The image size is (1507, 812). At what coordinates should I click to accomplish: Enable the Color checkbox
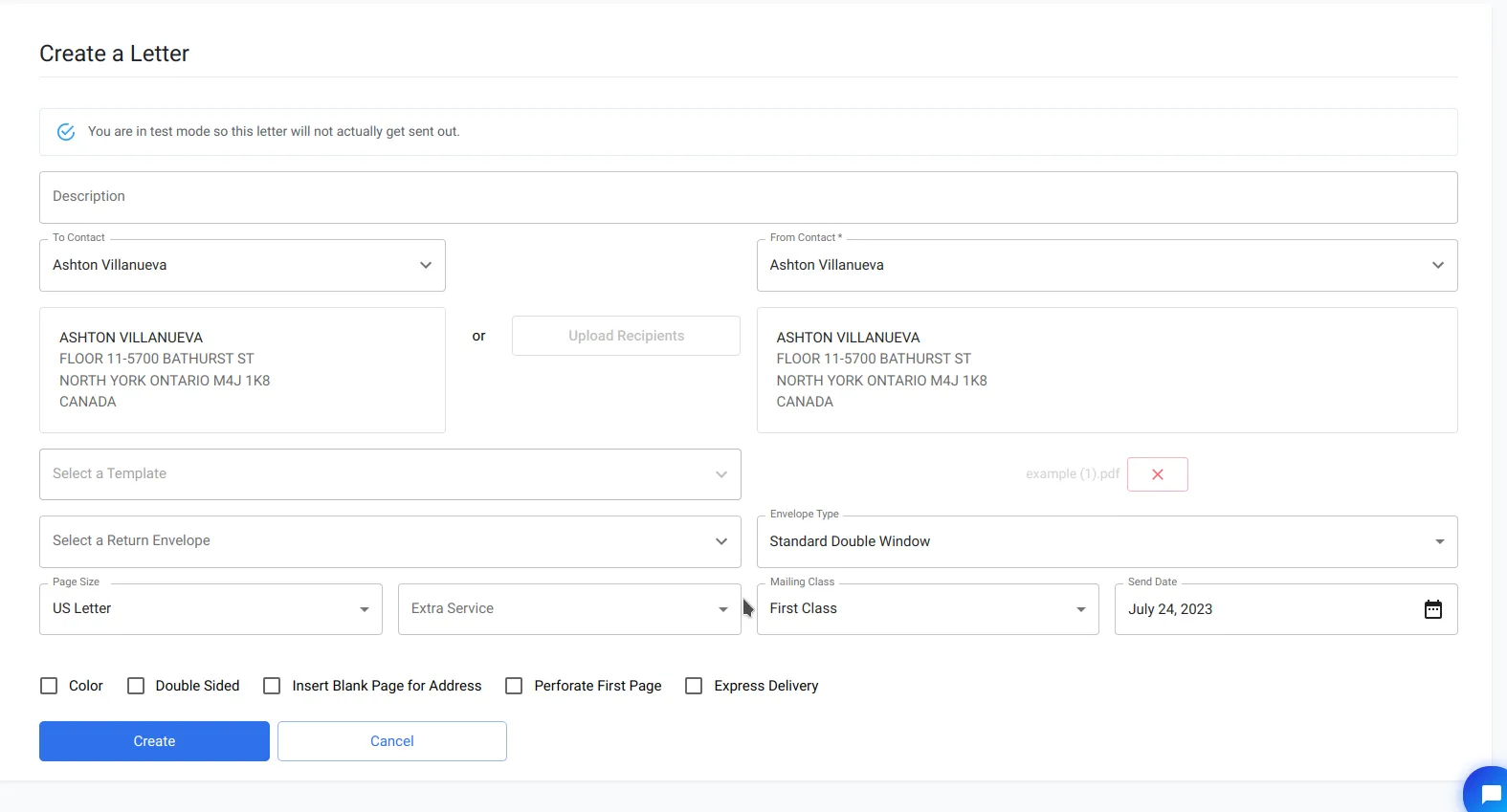[49, 686]
